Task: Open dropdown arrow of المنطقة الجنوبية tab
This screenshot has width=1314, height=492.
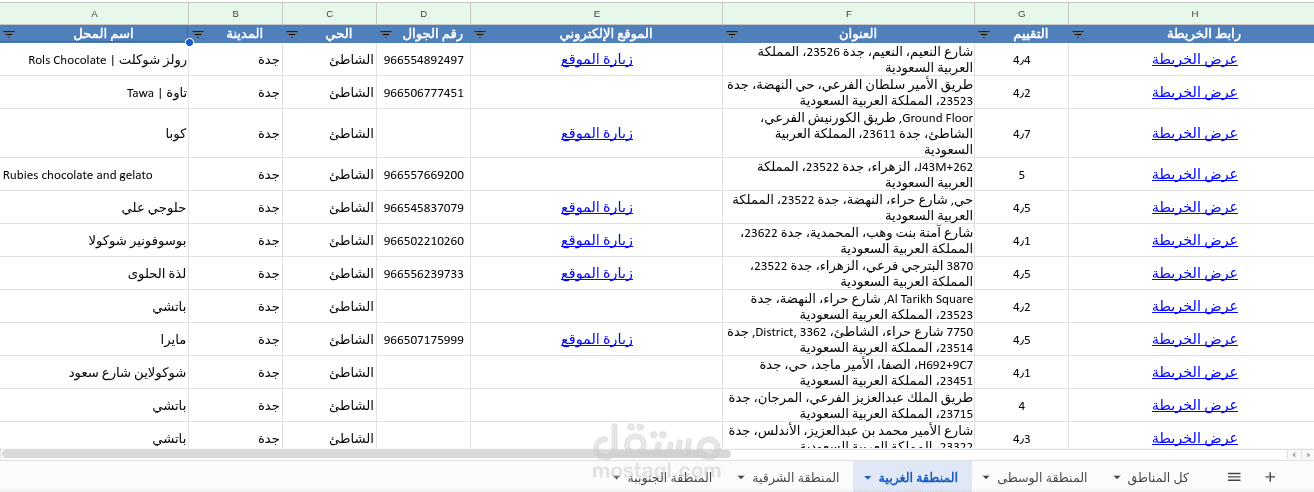Action: 616,478
